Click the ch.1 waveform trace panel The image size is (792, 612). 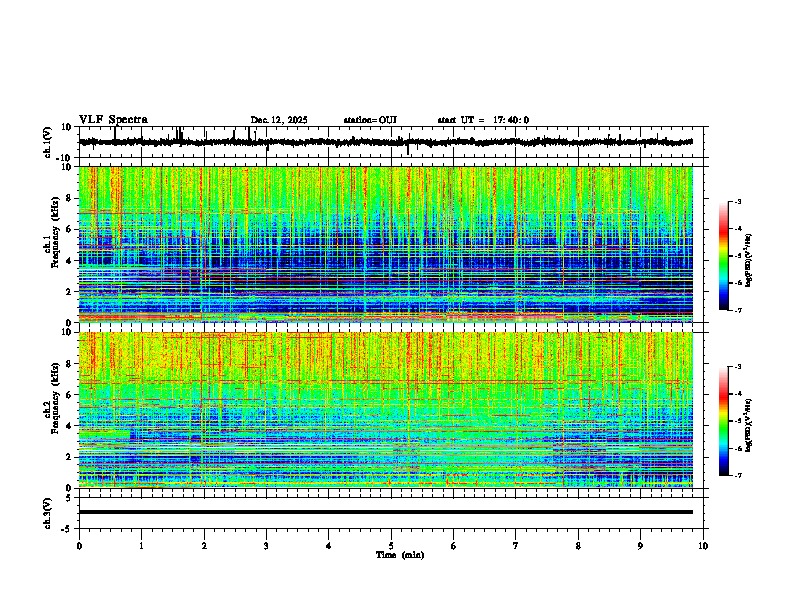pyautogui.click(x=393, y=142)
